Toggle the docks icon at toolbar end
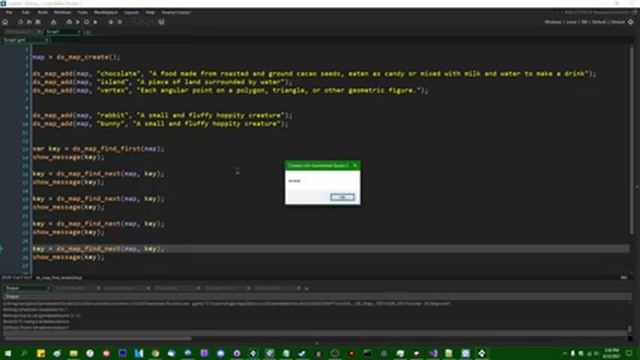The width and height of the screenshot is (640, 360). point(161,22)
